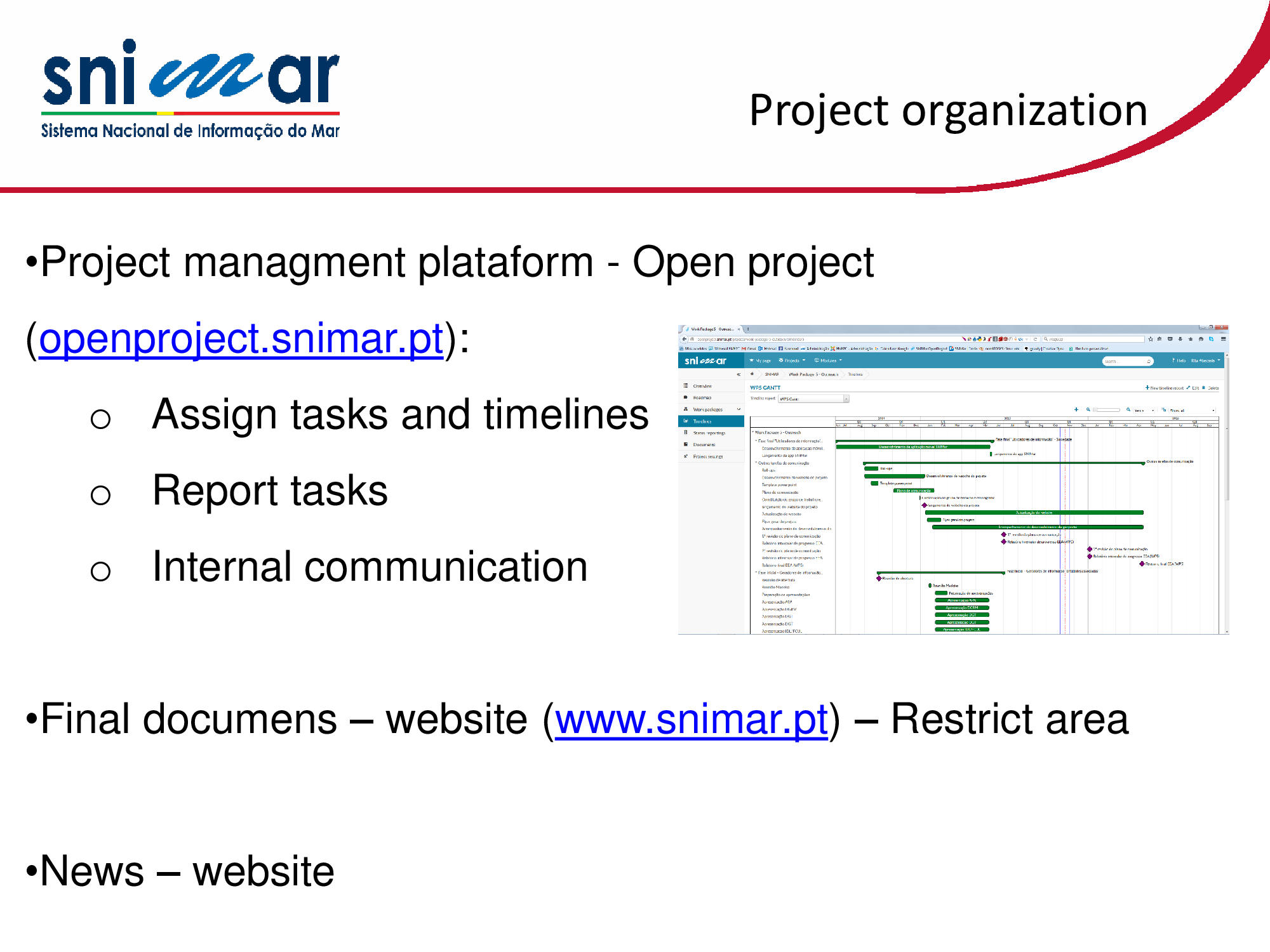Click the plus icon in Gantt toolbar
Viewport: 1270px width, 952px height.
tap(1076, 409)
